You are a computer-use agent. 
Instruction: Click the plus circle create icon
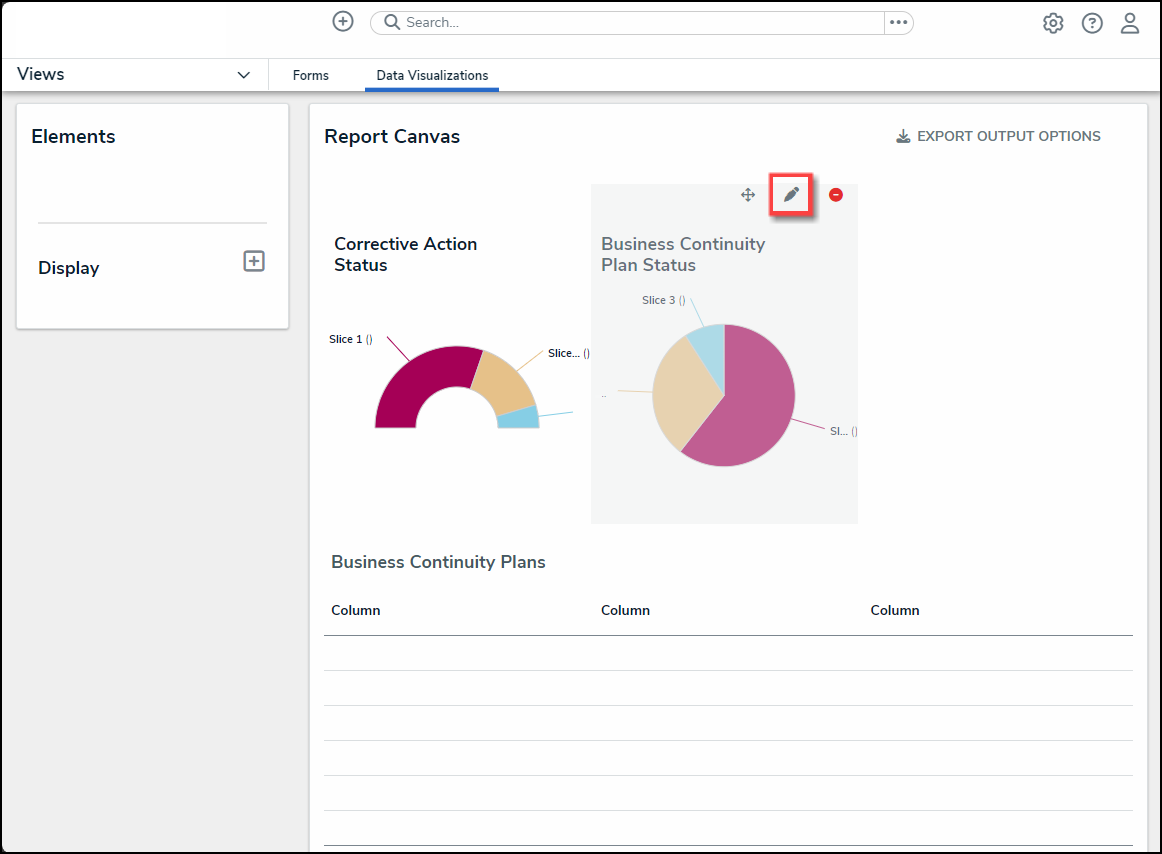tap(343, 22)
